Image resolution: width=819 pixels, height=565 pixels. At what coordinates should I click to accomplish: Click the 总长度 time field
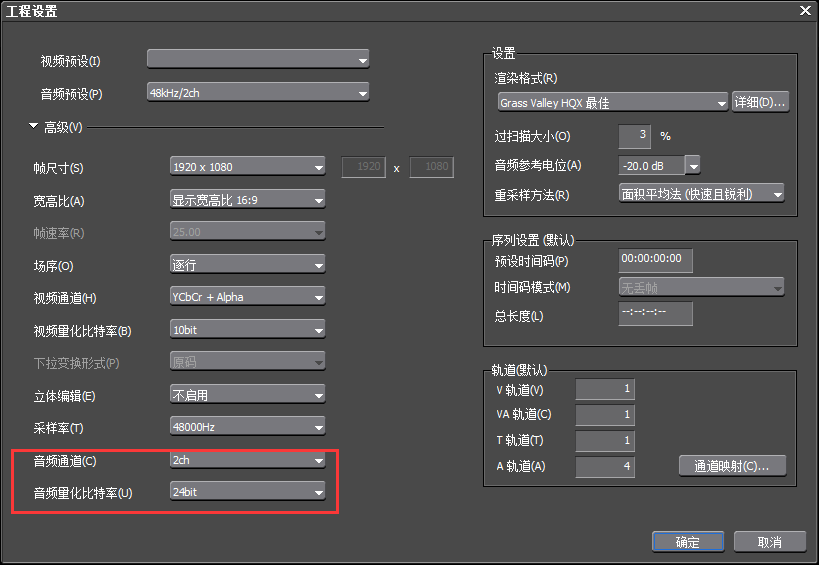tap(656, 313)
